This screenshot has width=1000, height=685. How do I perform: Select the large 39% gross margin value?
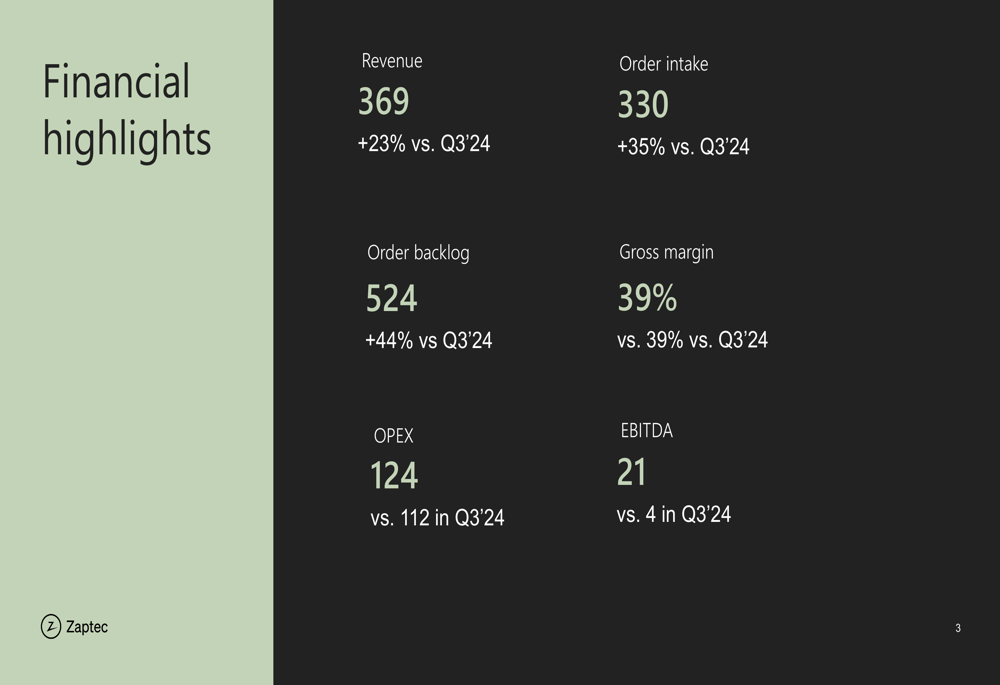647,298
